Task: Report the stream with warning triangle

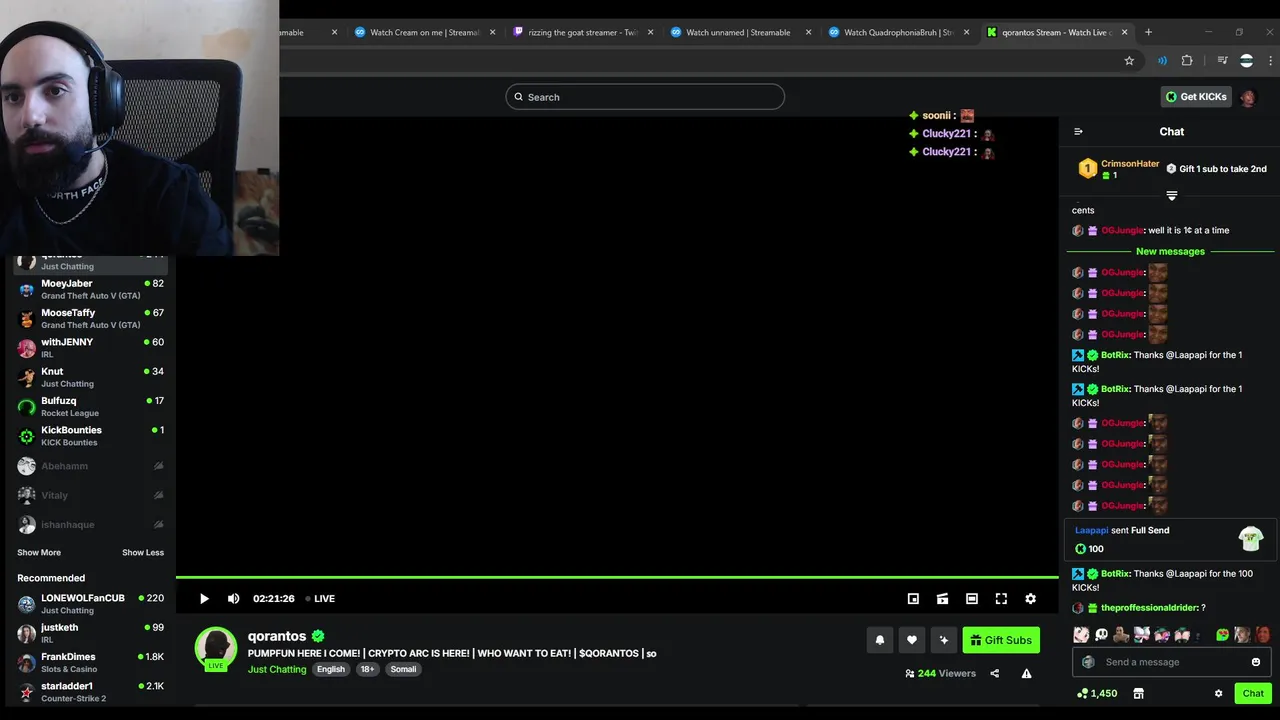Action: [1026, 674]
